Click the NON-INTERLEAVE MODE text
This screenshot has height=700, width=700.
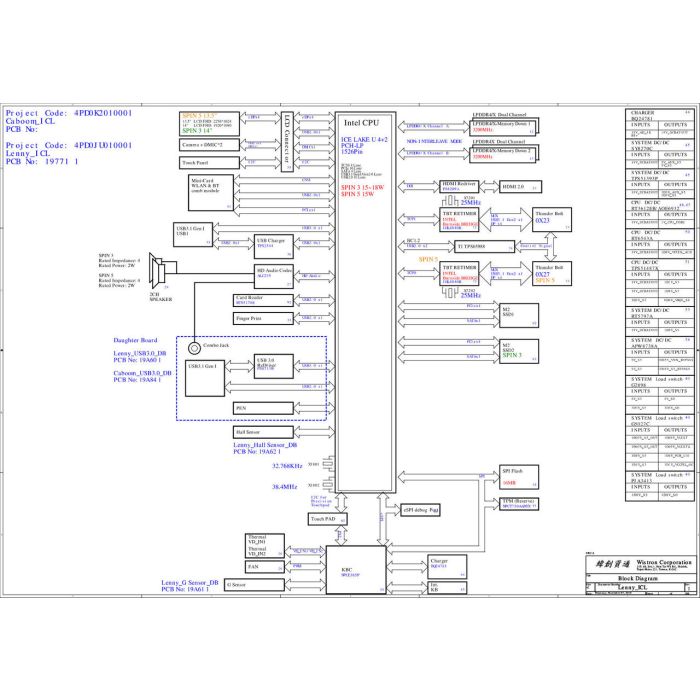coord(434,142)
